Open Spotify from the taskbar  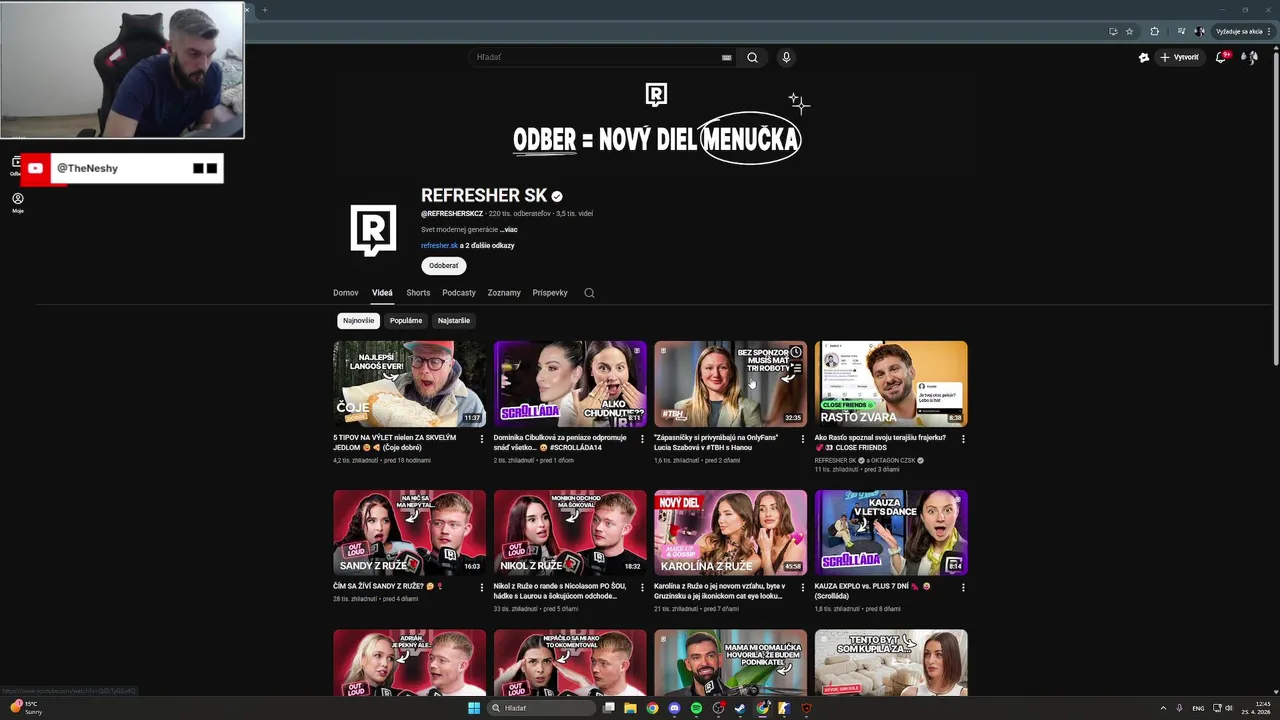click(696, 708)
